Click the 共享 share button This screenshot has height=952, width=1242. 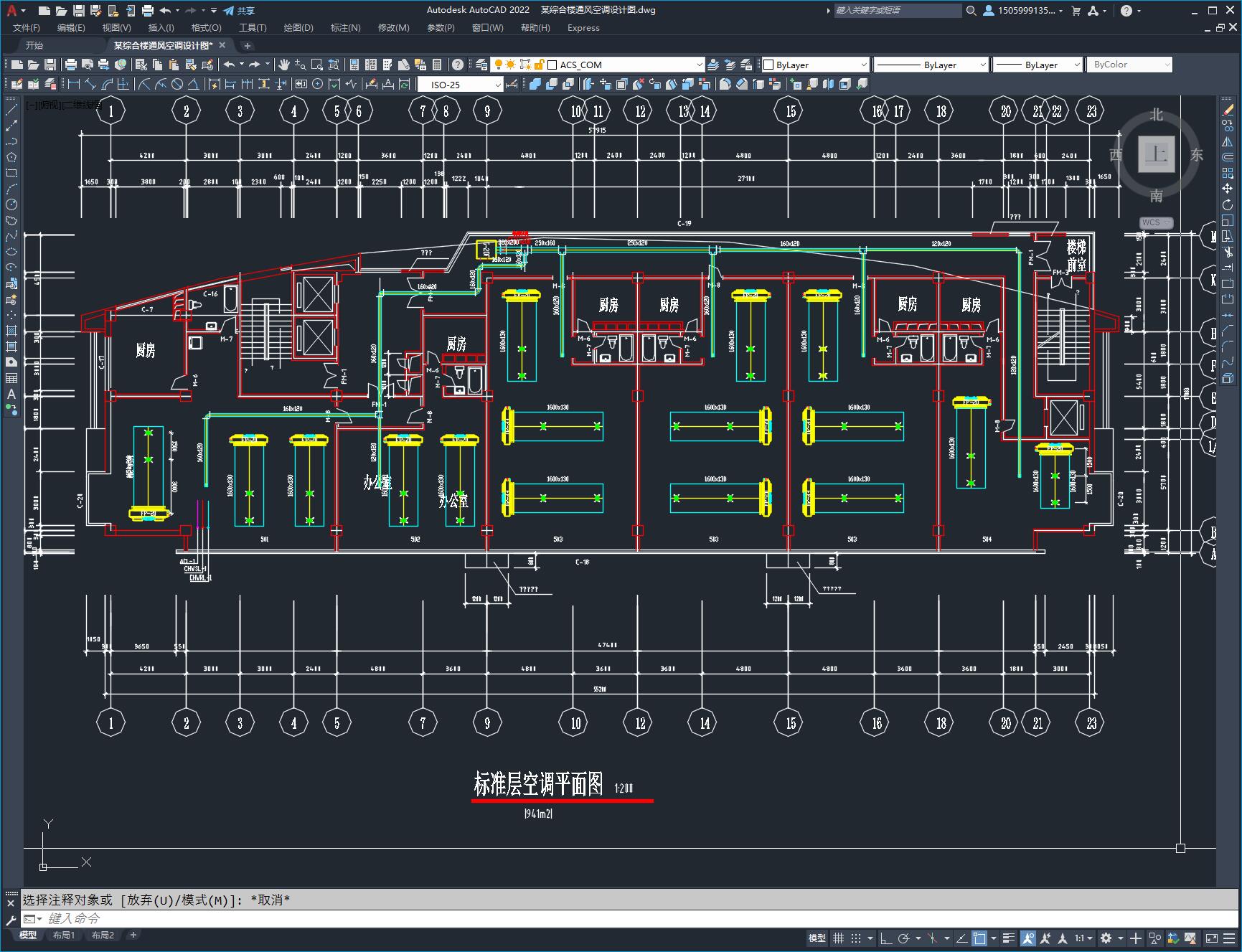click(x=239, y=11)
